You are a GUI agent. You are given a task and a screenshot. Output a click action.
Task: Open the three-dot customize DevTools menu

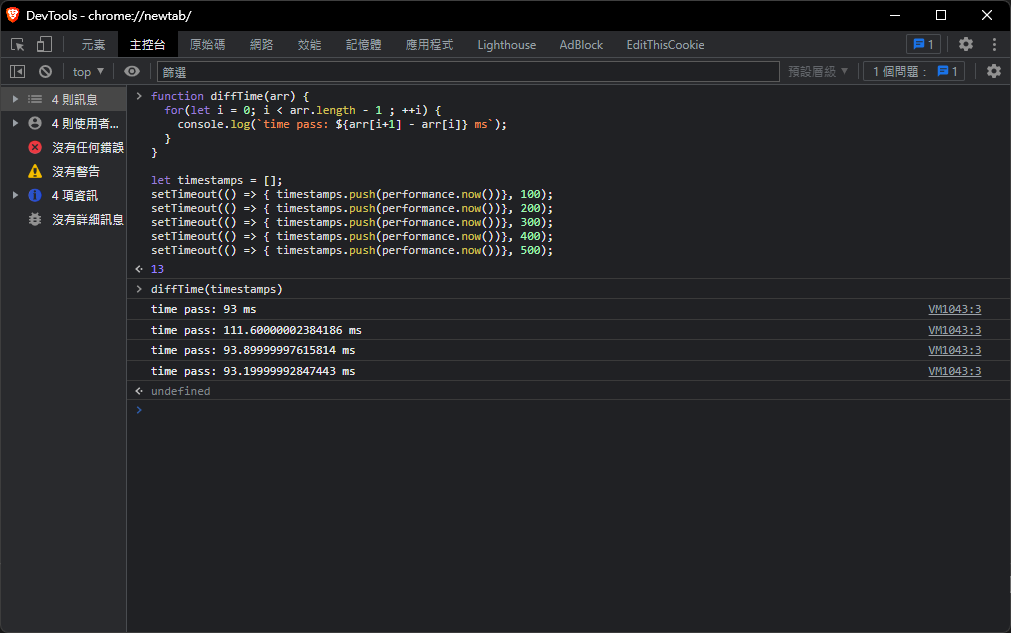point(994,45)
